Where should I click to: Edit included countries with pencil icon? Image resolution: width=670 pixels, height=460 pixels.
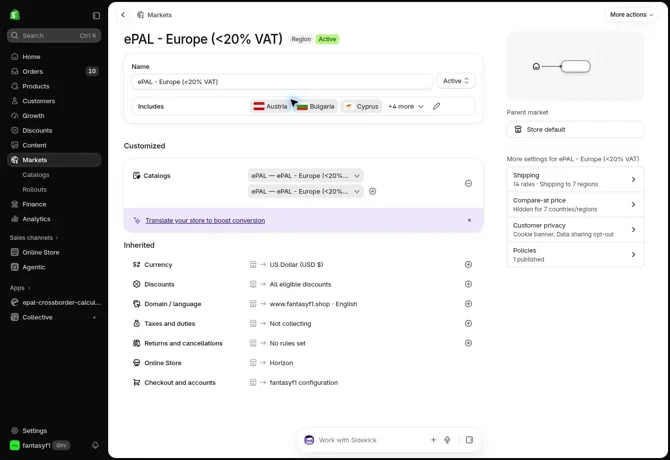coord(436,106)
